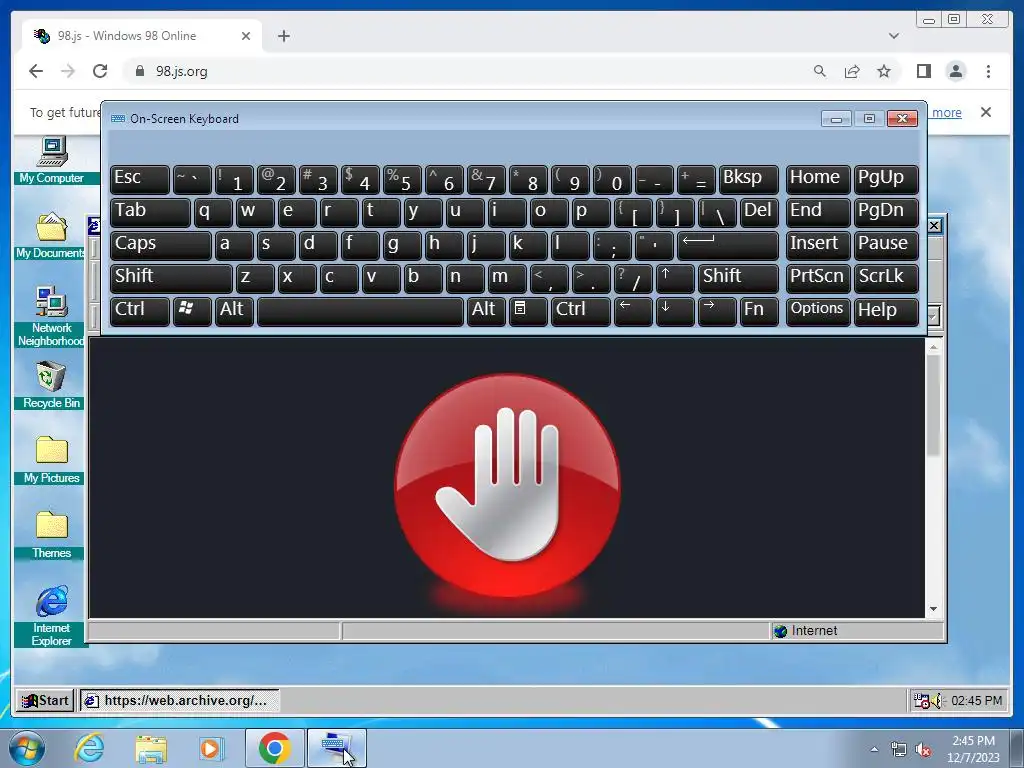Open Chrome profile avatar
Image resolution: width=1024 pixels, height=768 pixels.
tap(956, 71)
